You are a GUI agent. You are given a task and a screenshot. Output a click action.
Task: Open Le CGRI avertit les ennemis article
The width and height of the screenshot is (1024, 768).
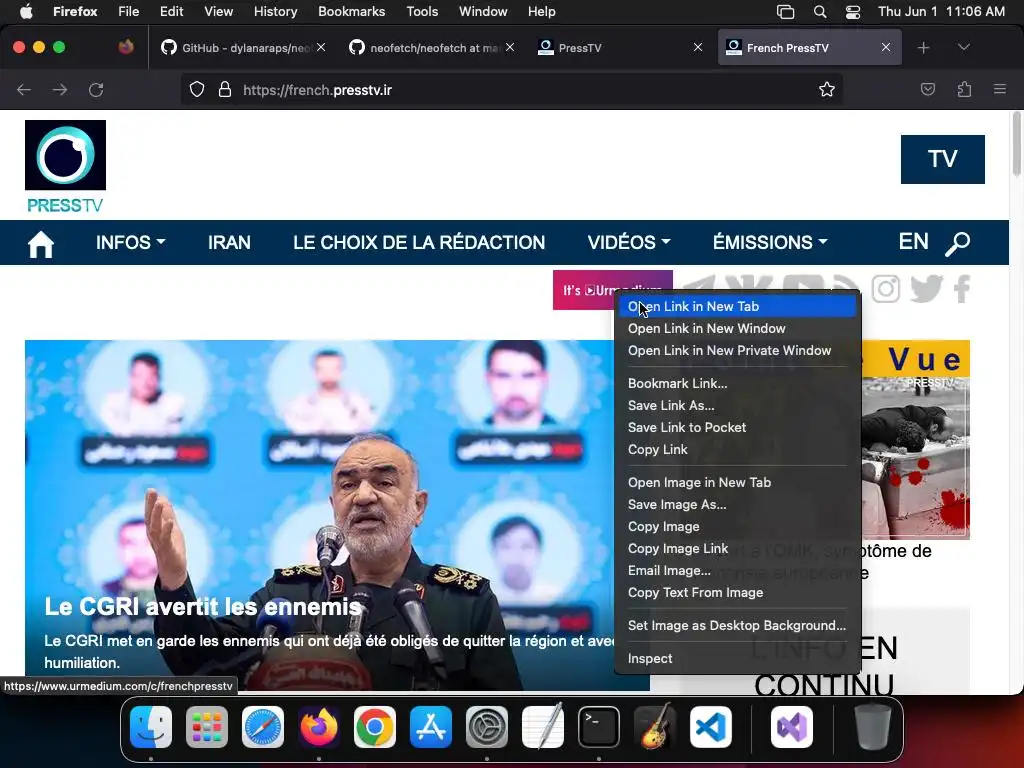pyautogui.click(x=202, y=607)
